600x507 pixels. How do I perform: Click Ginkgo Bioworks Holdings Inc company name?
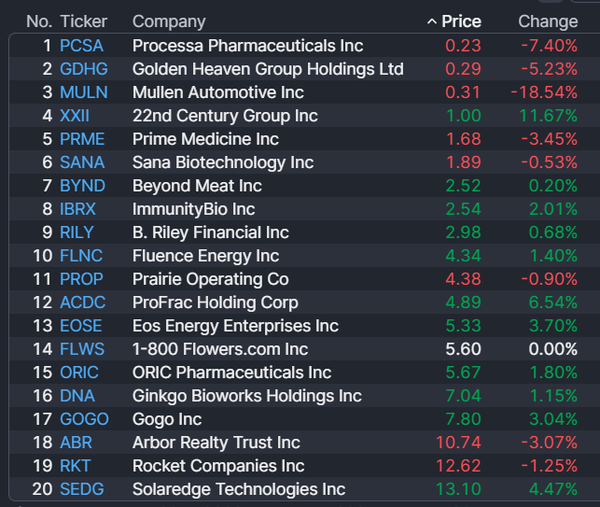click(247, 396)
